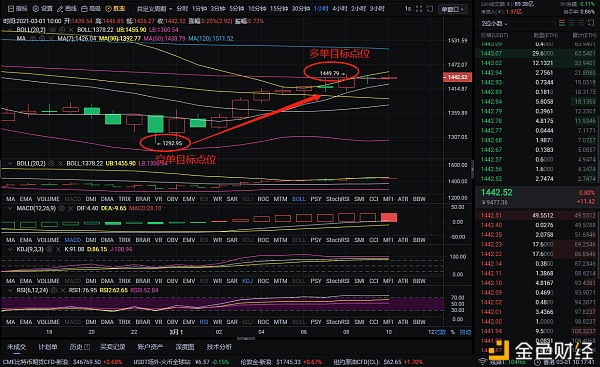Image resolution: width=600 pixels, height=367 pixels.
Task: Choose VOLUME in MACD panel indicator row
Action: point(48,240)
